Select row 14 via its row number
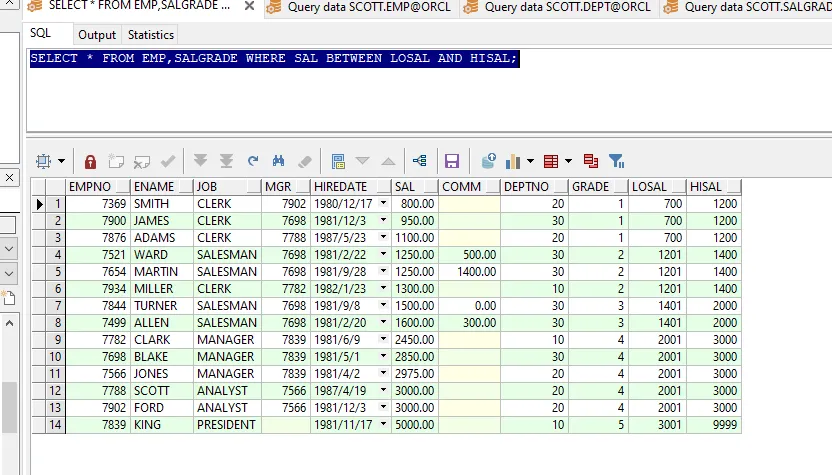 57,425
